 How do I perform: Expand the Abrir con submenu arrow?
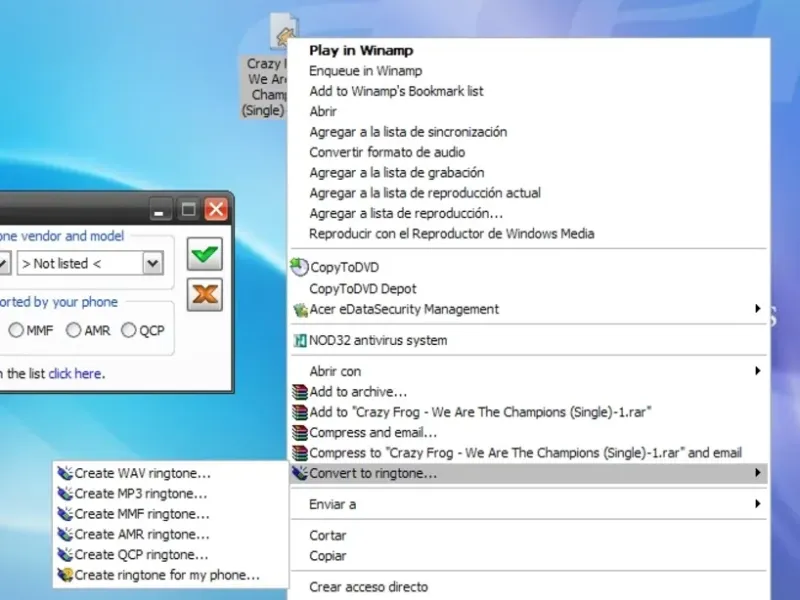[758, 371]
